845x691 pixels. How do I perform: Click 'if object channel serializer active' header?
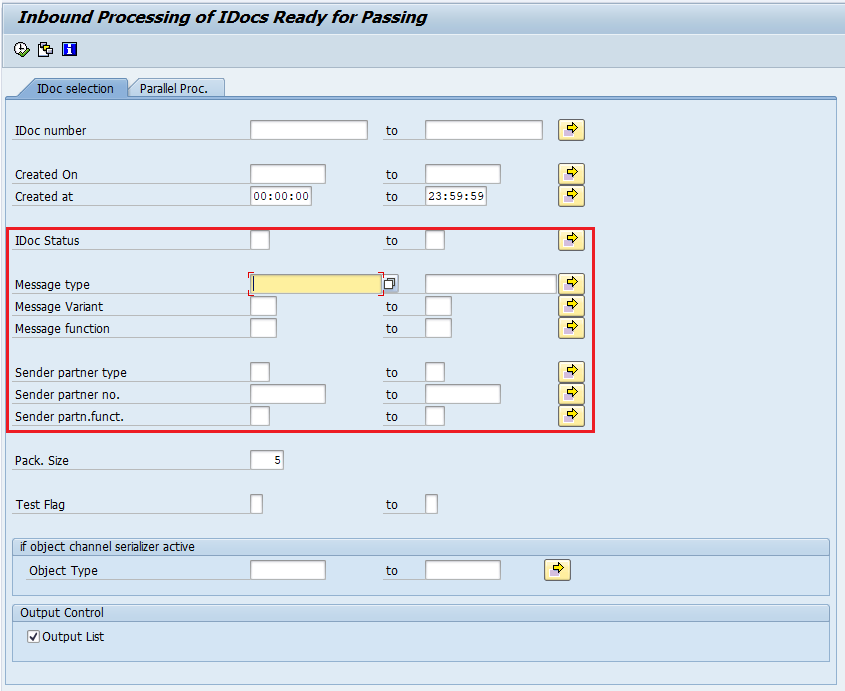coord(107,547)
